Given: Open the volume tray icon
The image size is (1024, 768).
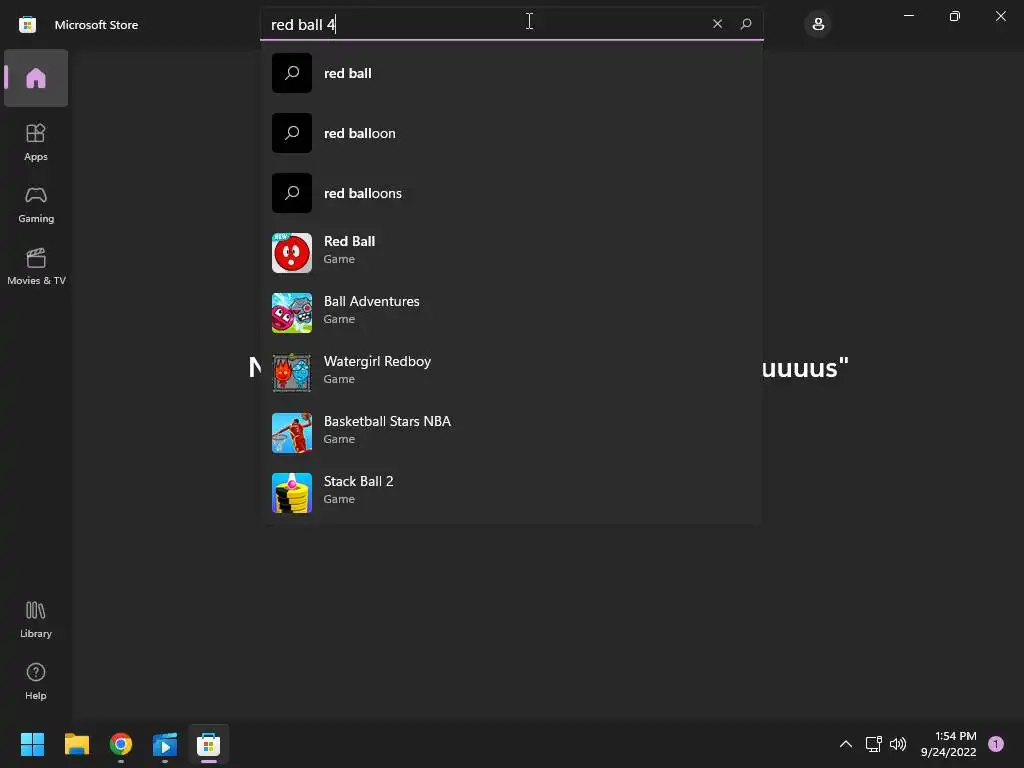Looking at the screenshot, I should [898, 744].
